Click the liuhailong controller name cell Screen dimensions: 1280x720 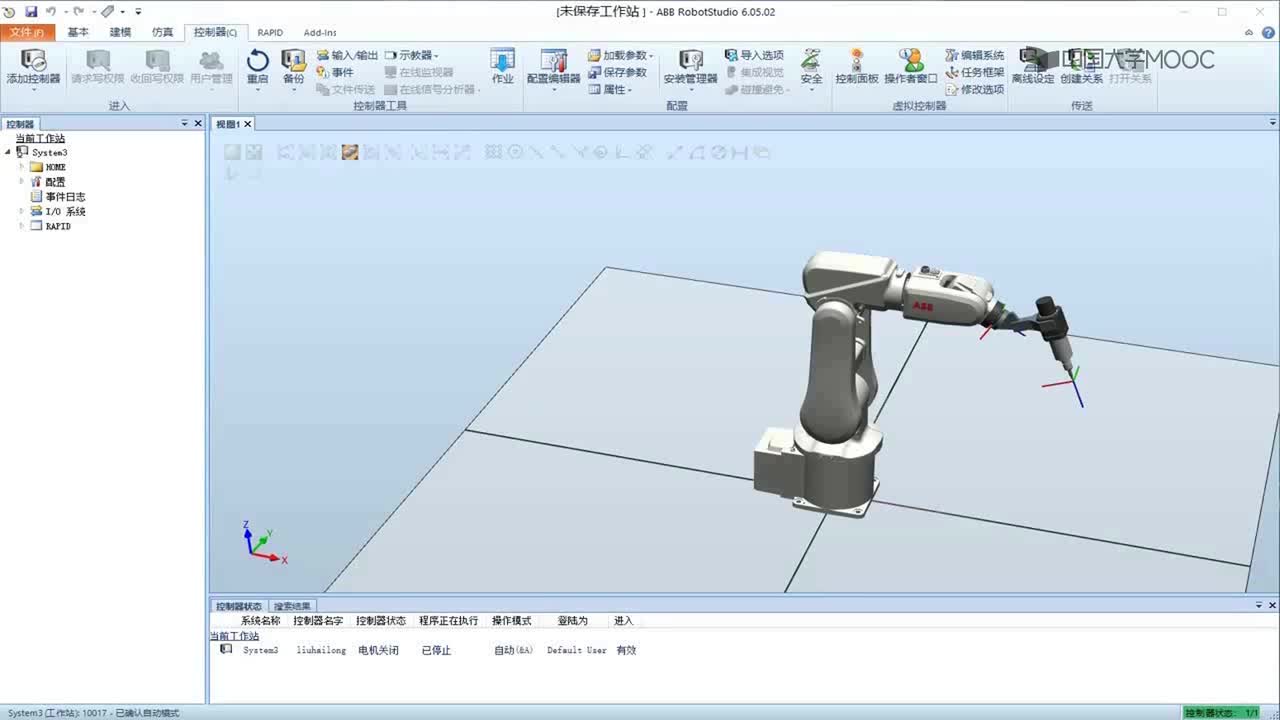[321, 650]
